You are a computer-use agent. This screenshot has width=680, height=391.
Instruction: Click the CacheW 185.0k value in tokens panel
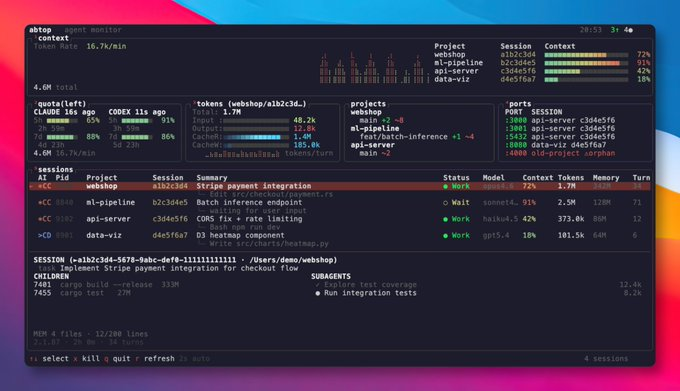coord(307,145)
